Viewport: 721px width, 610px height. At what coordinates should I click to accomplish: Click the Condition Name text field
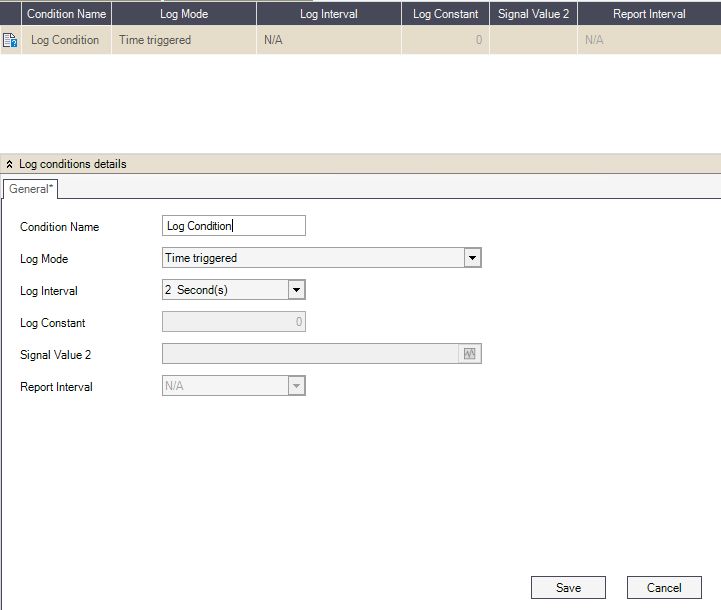tap(233, 226)
